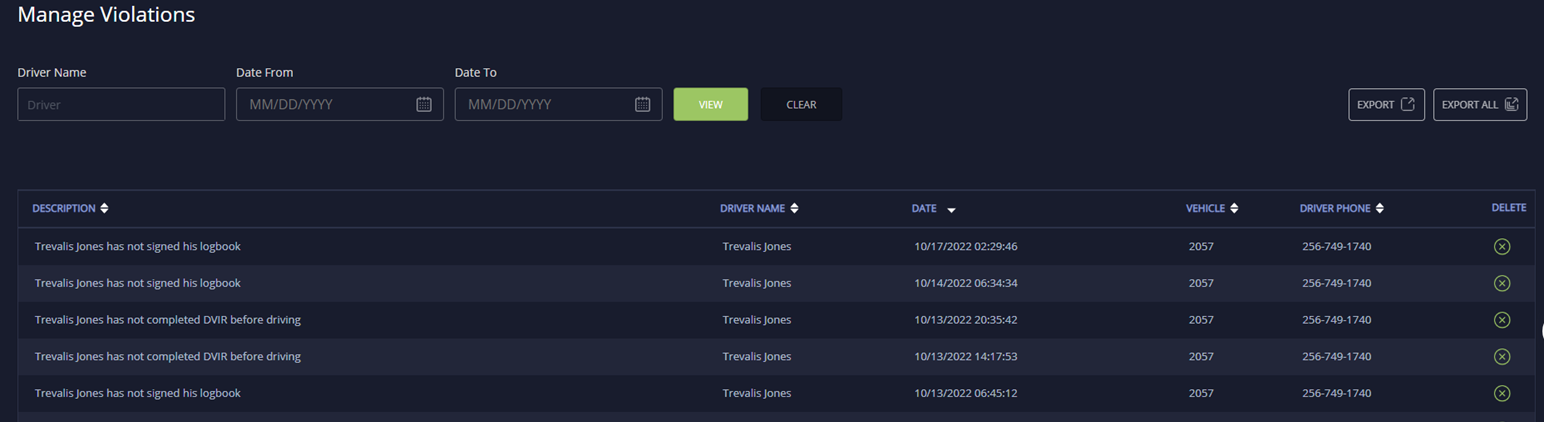Open the Date To calendar picker icon
Image resolution: width=1544 pixels, height=422 pixels.
tap(642, 104)
